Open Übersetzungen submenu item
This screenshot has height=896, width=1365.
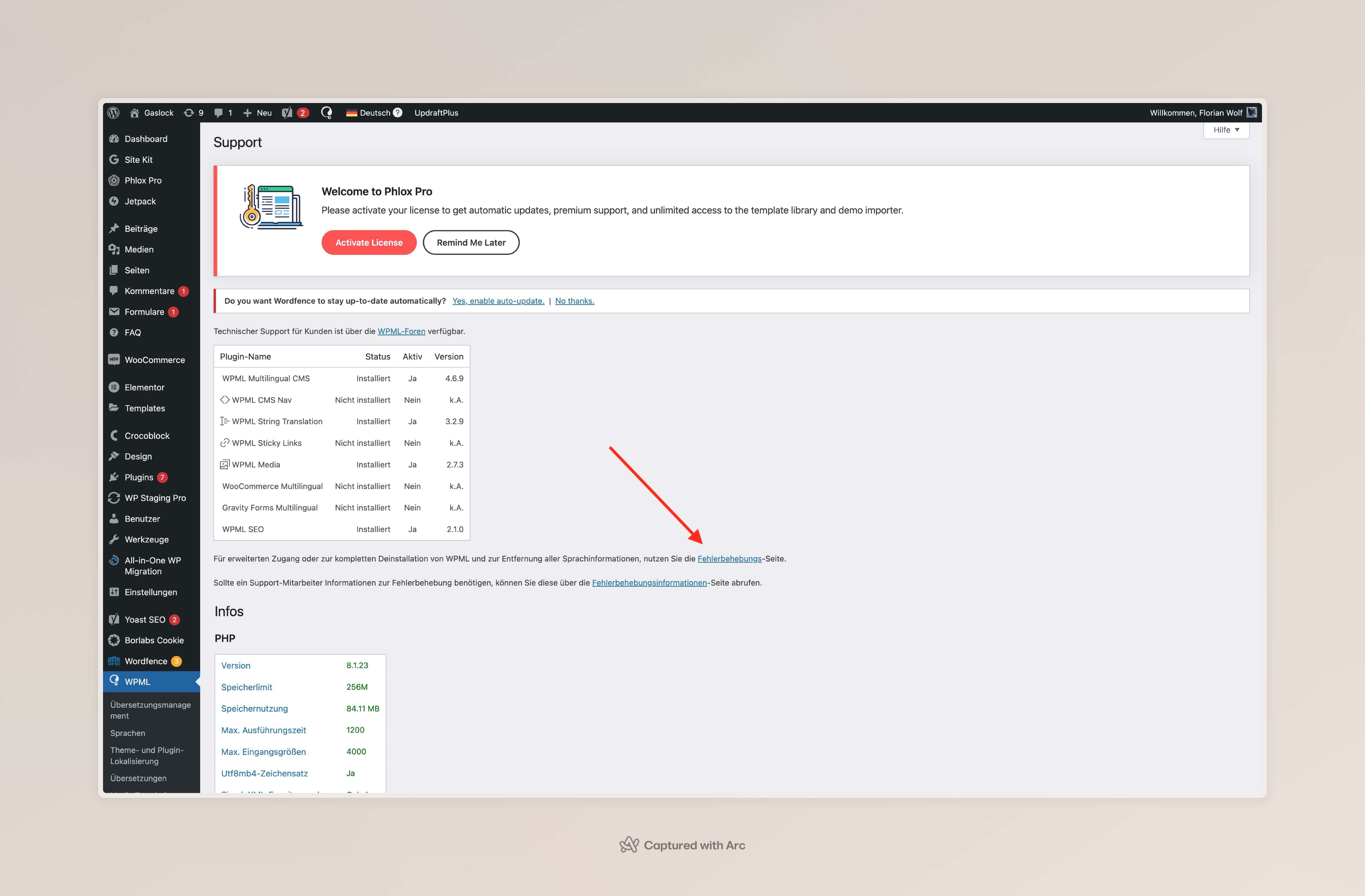tap(138, 778)
